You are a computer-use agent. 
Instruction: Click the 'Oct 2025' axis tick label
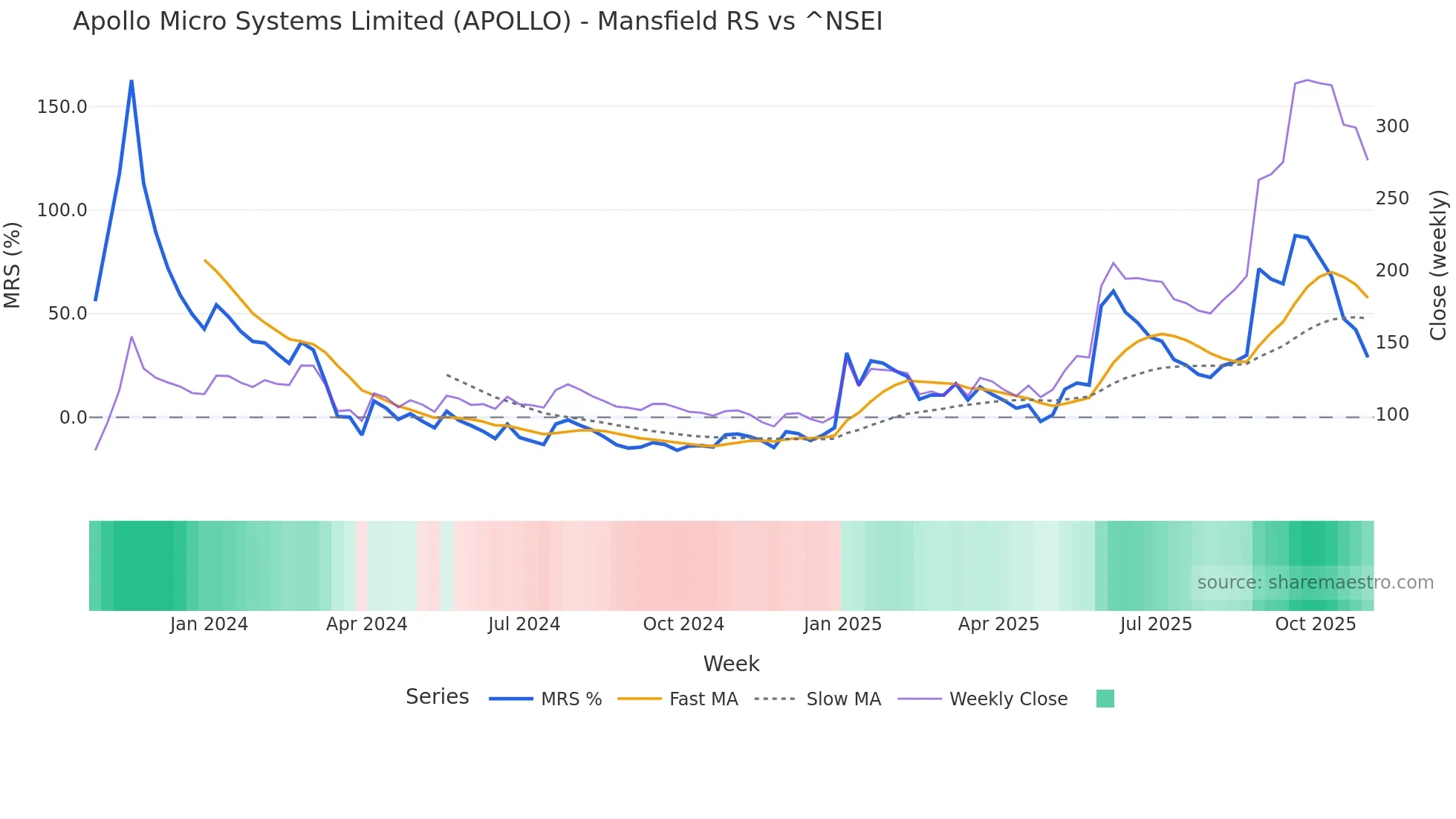pyautogui.click(x=1316, y=624)
